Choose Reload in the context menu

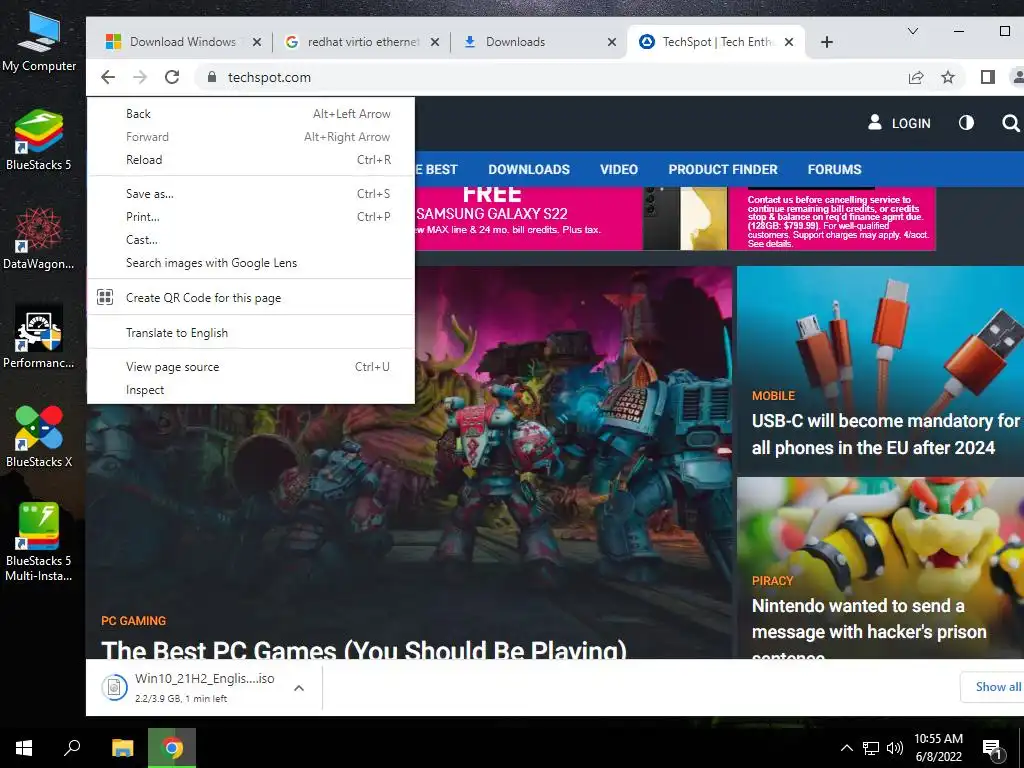[x=251, y=160]
